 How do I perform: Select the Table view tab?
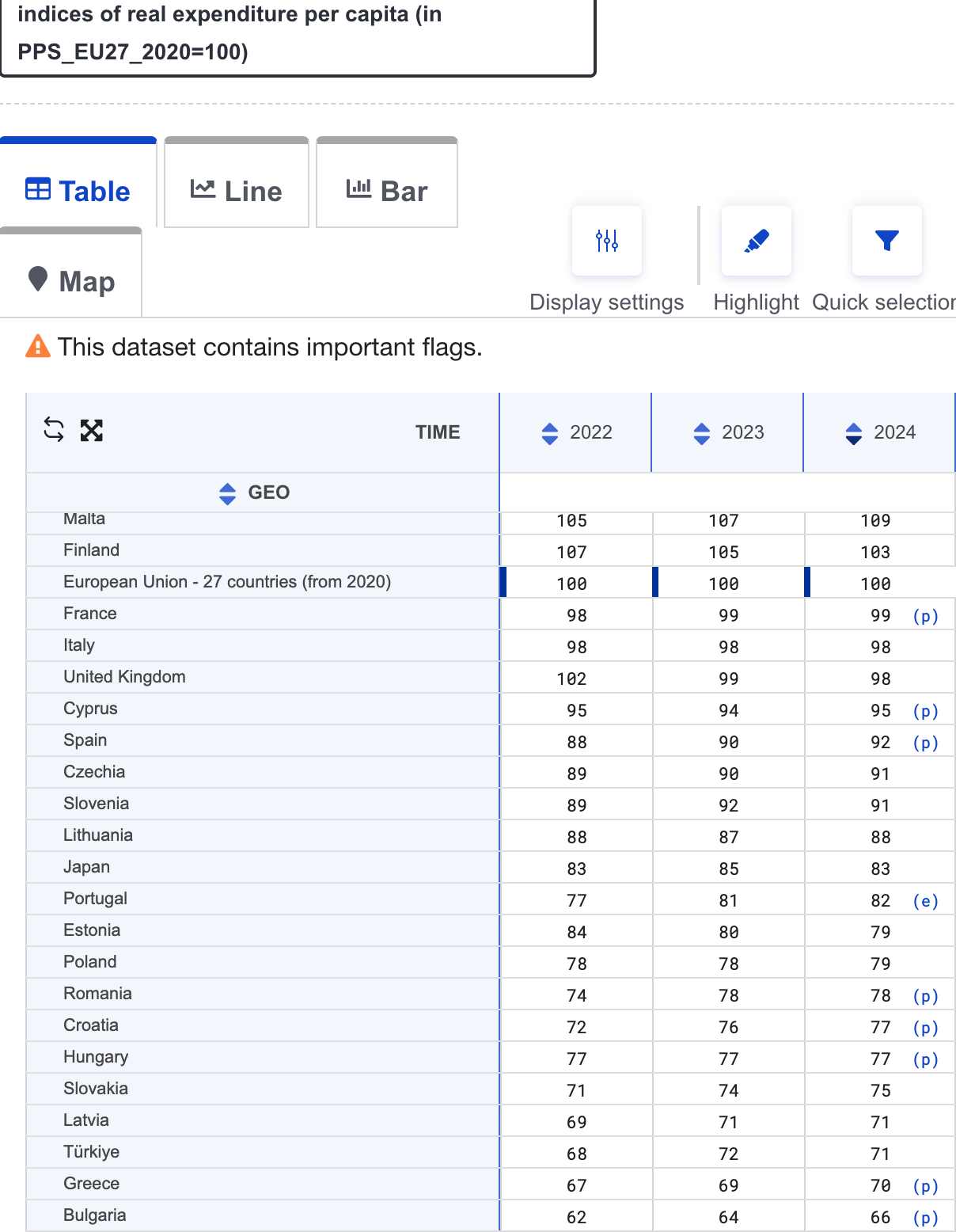(x=78, y=191)
